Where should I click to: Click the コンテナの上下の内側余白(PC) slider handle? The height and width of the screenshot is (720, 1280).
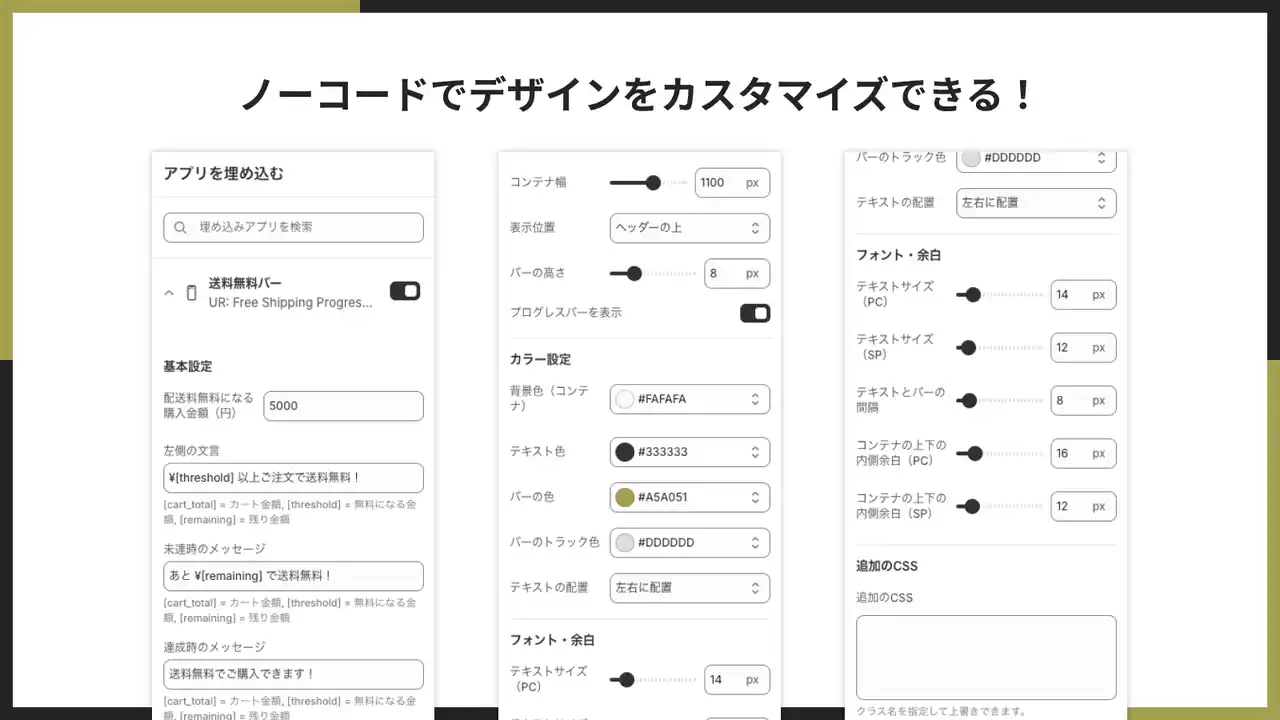coord(975,454)
